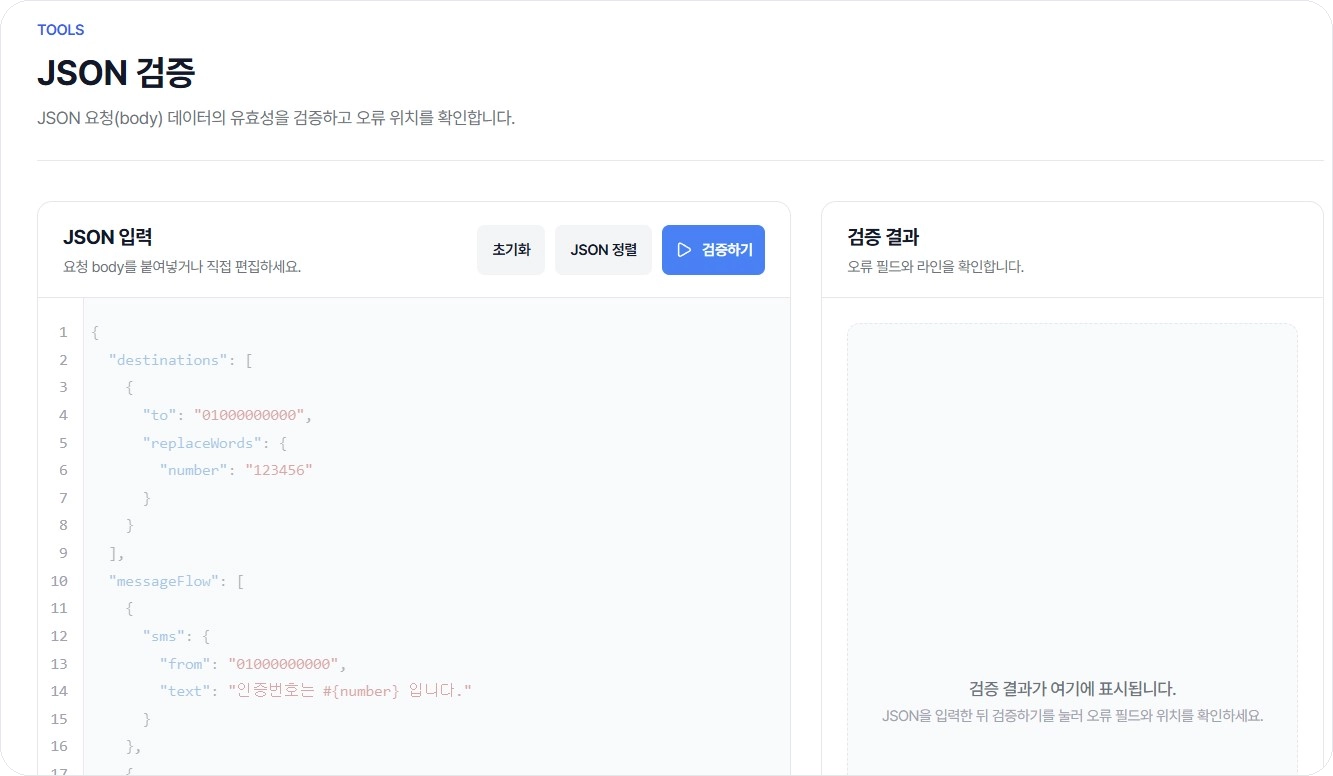Click the empty result placeholder area
The image size is (1333, 776).
pyautogui.click(x=1071, y=520)
